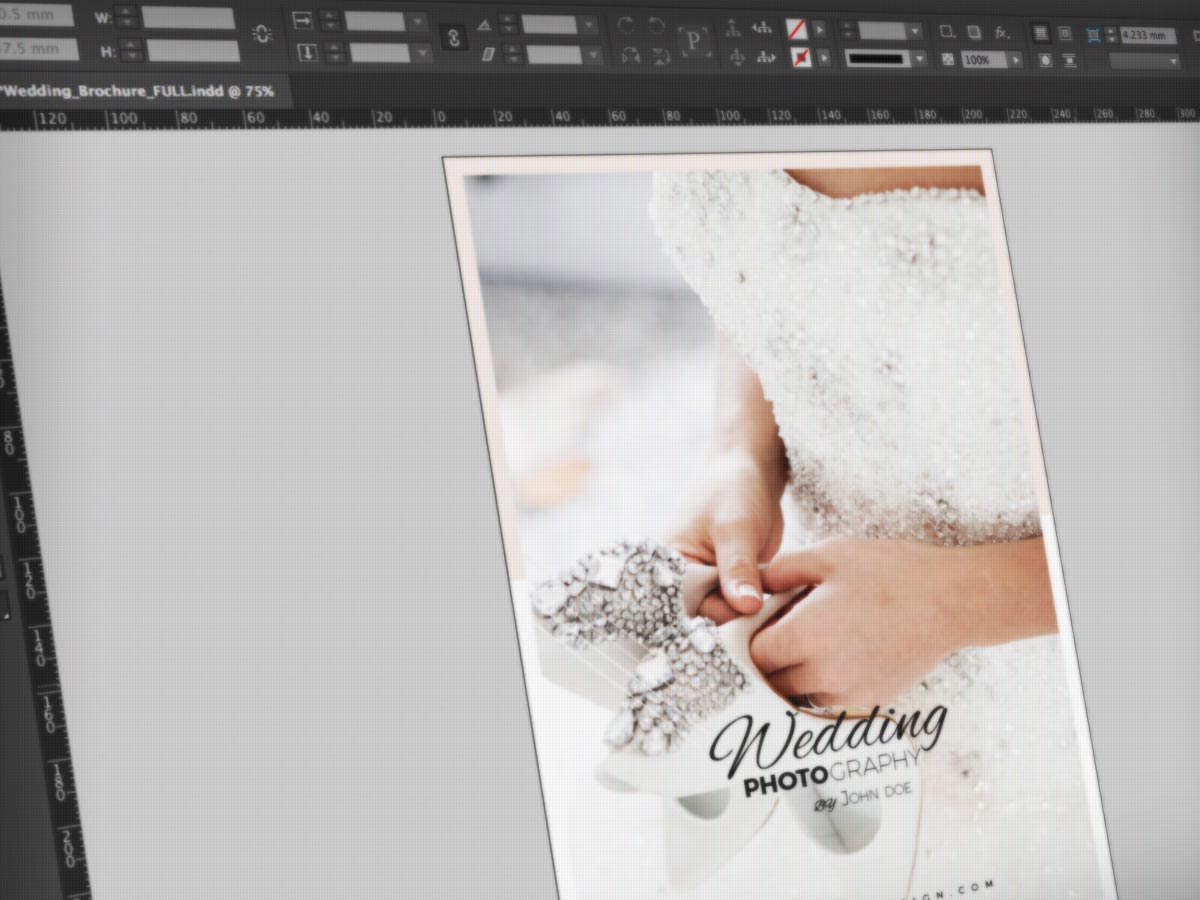
Task: Click the "by John Doe" text on the cover
Action: (865, 798)
